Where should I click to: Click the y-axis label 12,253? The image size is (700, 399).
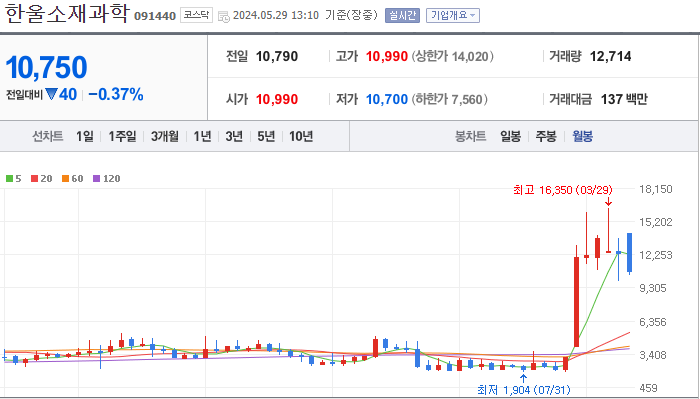[656, 255]
